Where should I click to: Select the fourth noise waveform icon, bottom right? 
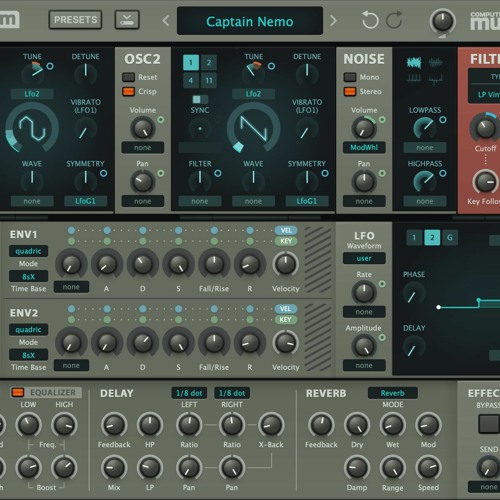[435, 79]
